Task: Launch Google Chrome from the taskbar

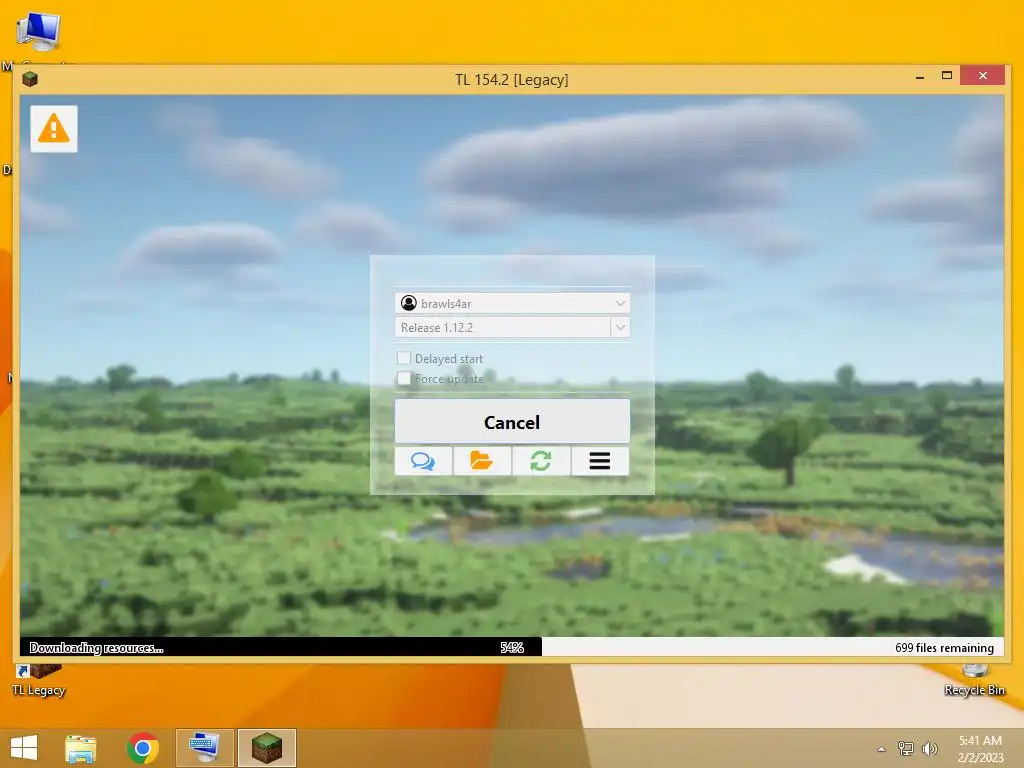Action: coord(143,748)
